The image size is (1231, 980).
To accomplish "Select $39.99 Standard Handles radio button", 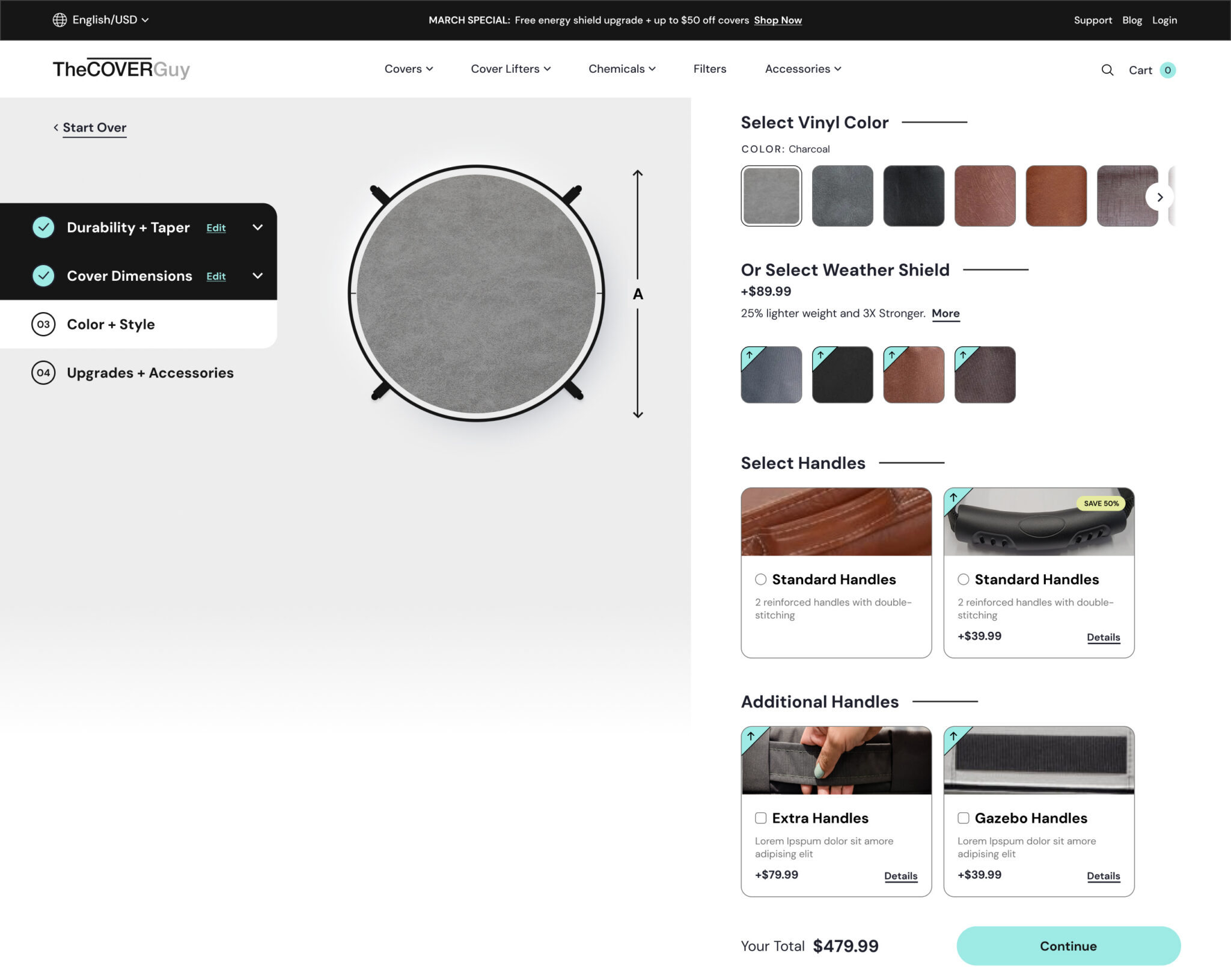I will click(964, 579).
